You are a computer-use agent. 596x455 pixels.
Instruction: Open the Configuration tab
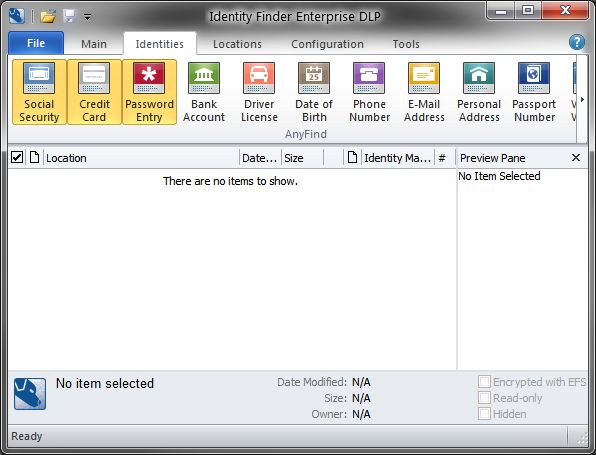327,44
